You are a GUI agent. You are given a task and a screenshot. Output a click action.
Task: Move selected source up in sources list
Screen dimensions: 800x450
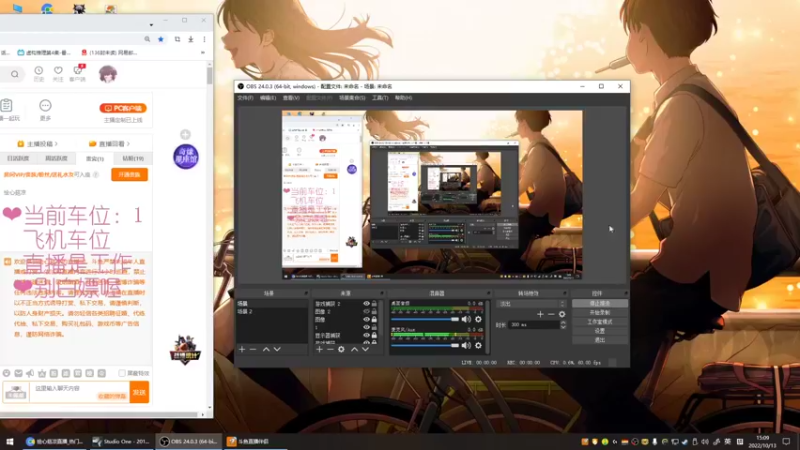tap(354, 349)
